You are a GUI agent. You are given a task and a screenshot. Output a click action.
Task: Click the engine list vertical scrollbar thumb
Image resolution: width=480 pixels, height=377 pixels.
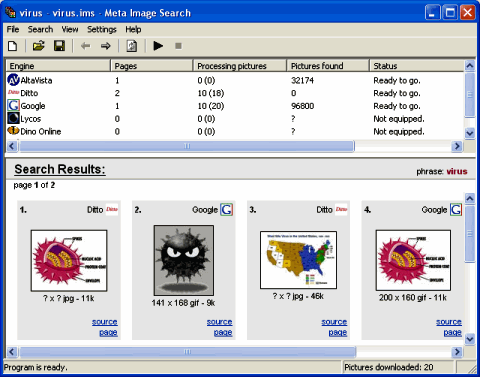click(x=470, y=95)
